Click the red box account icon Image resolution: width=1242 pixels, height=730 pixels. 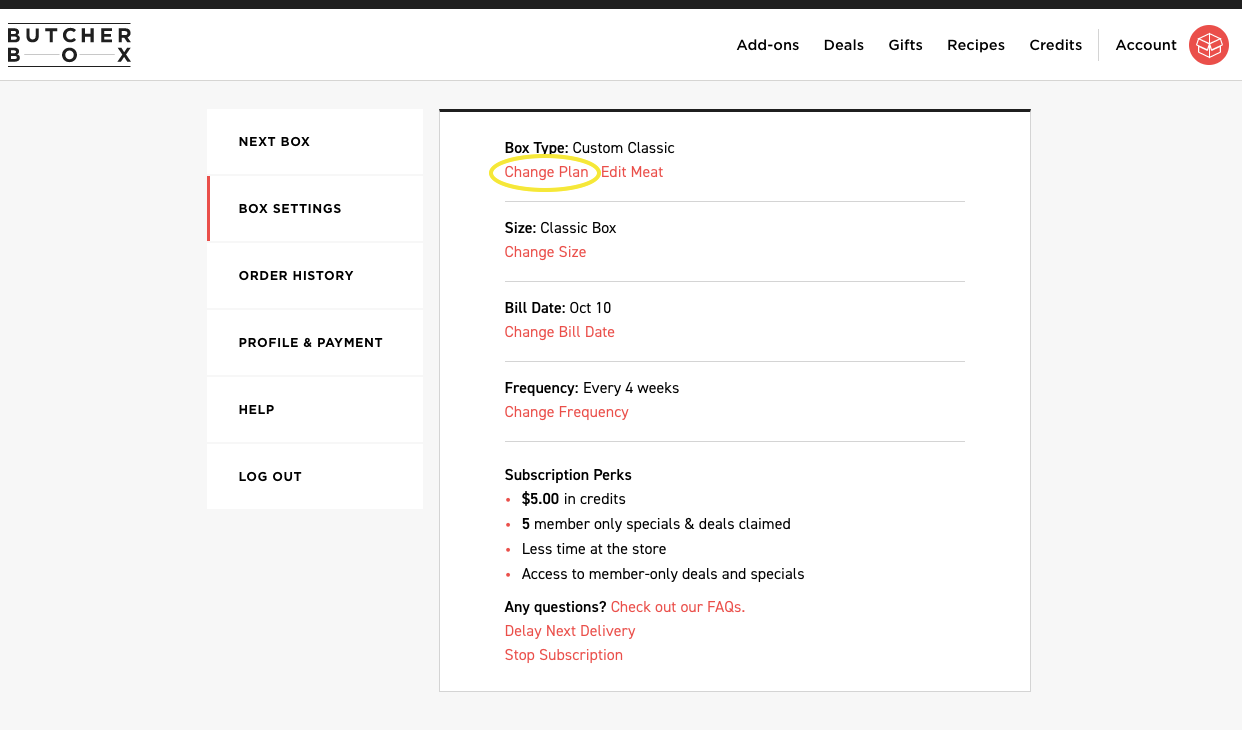point(1208,45)
